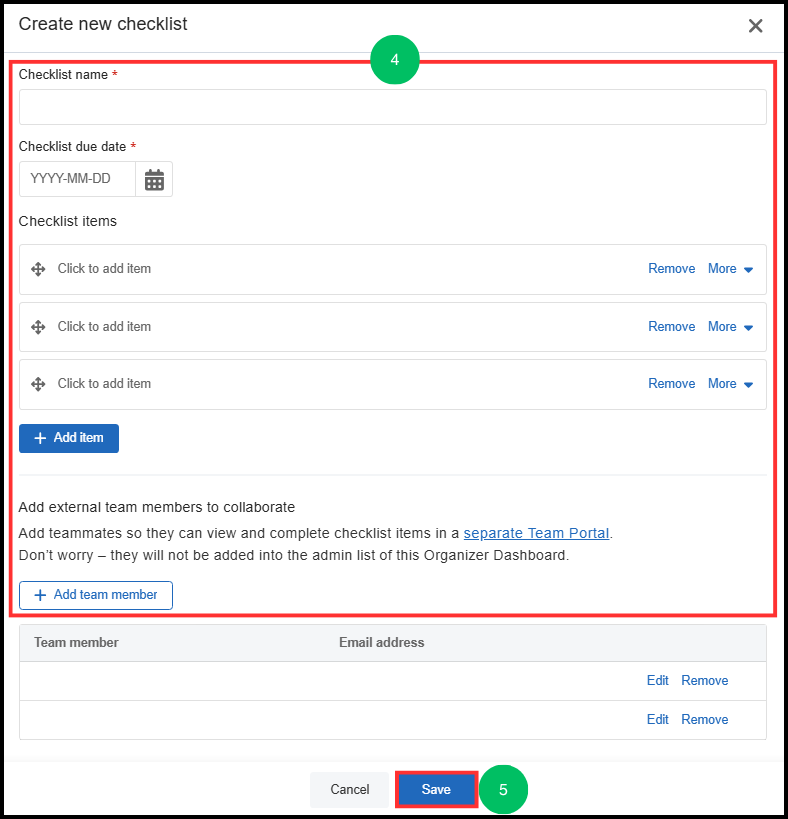Close the Create new checklist dialog
The height and width of the screenshot is (819, 788).
coord(755,26)
